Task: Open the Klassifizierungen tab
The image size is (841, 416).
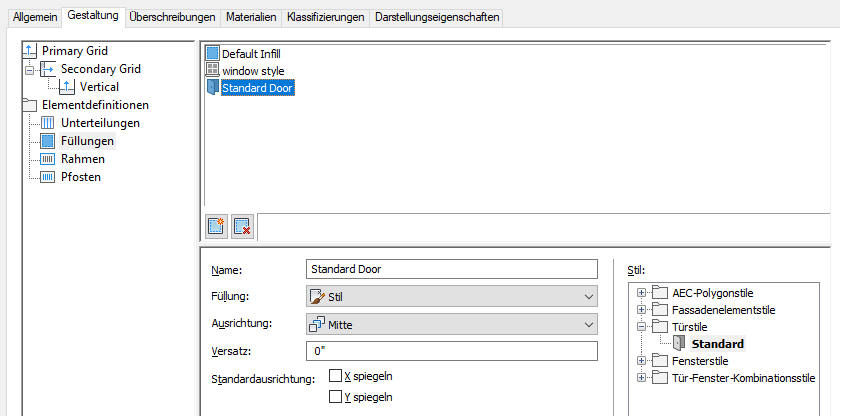Action: tap(326, 17)
